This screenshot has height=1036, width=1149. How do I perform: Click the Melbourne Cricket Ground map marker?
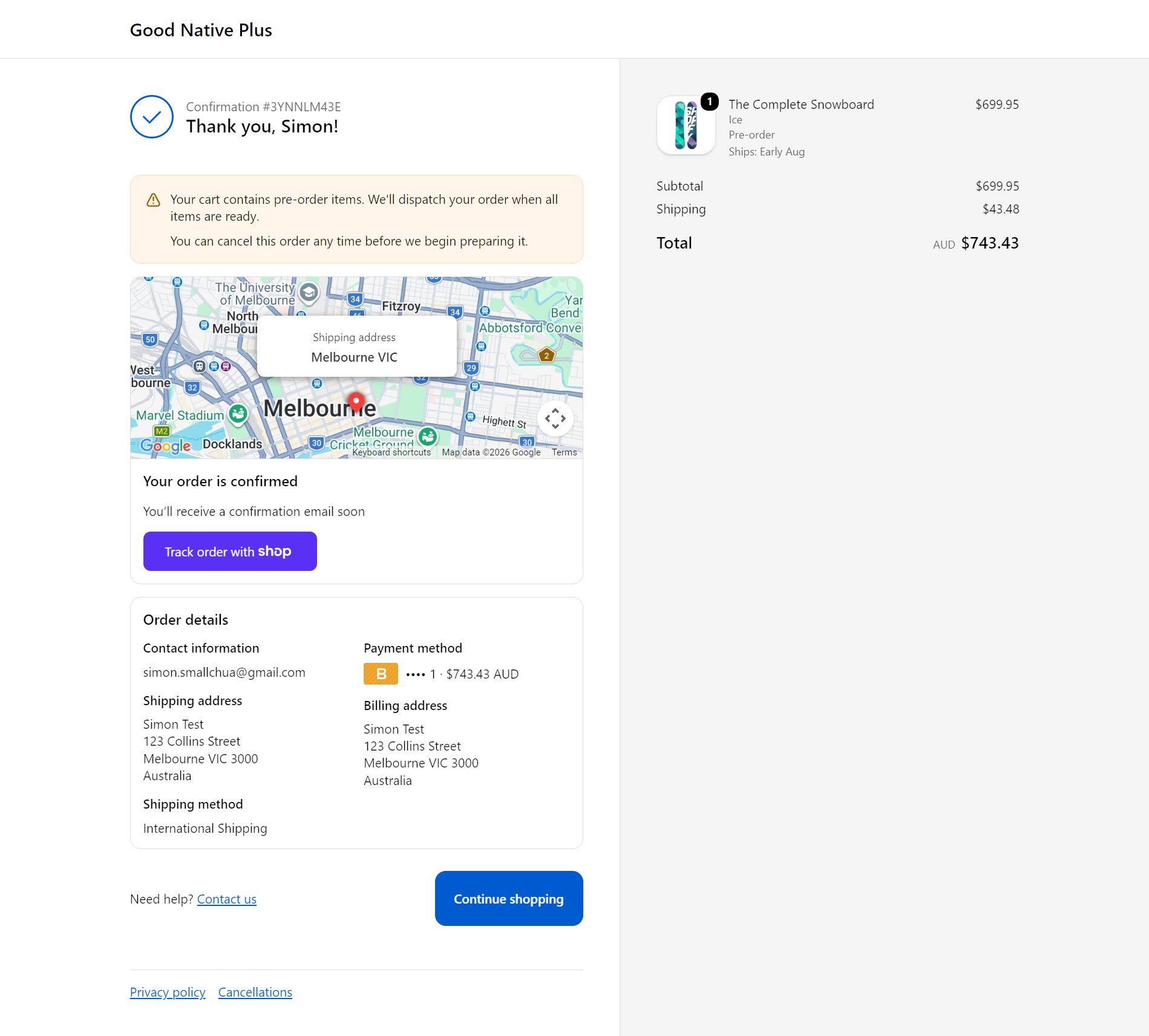pos(428,435)
